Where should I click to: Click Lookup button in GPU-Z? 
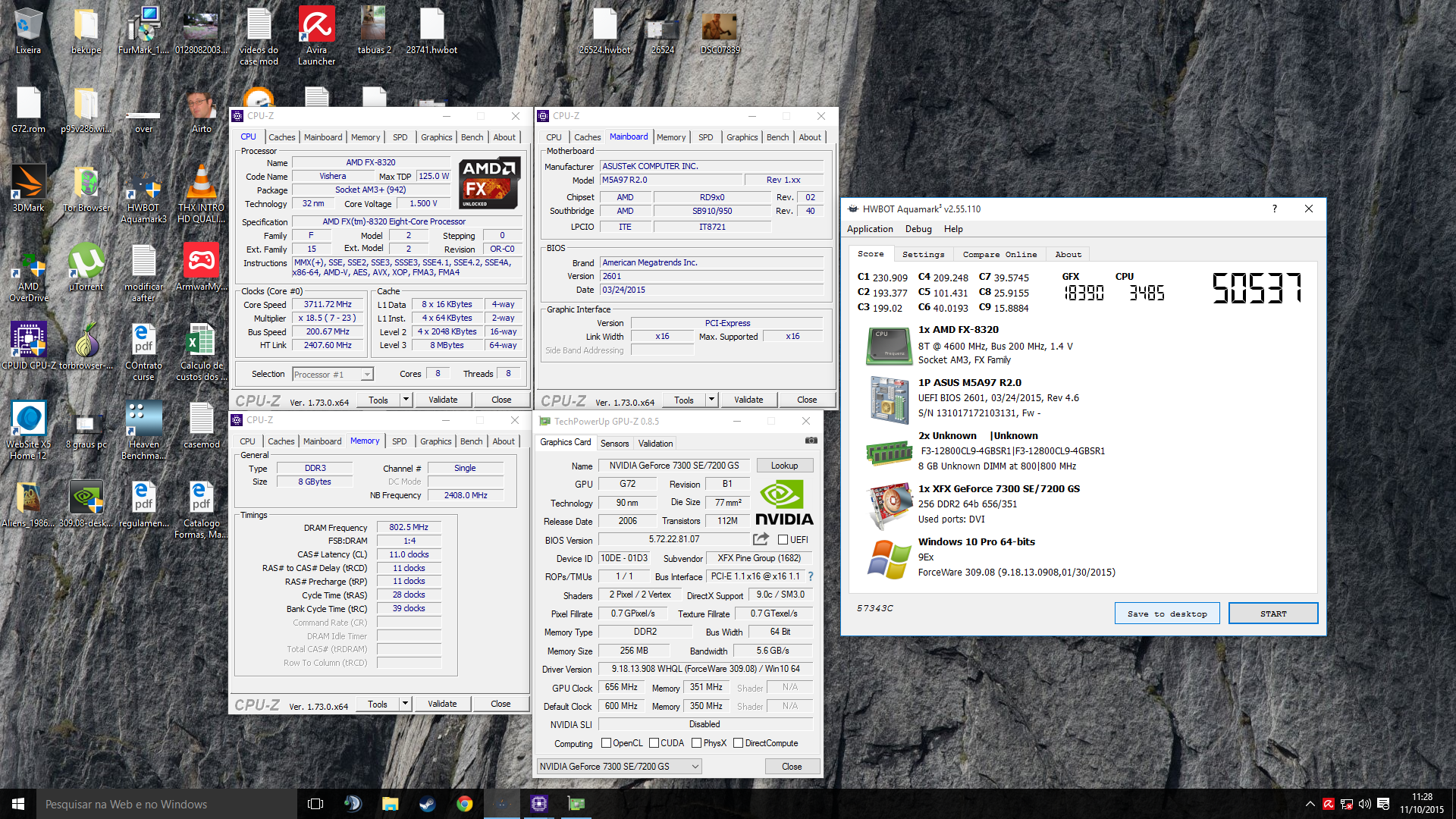coord(784,466)
